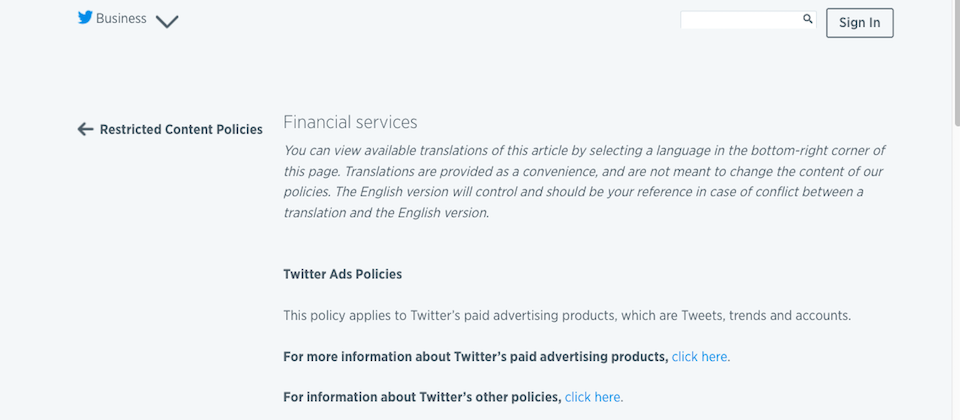
Task: Open 'click here' link for paid advertising products
Action: pos(700,356)
